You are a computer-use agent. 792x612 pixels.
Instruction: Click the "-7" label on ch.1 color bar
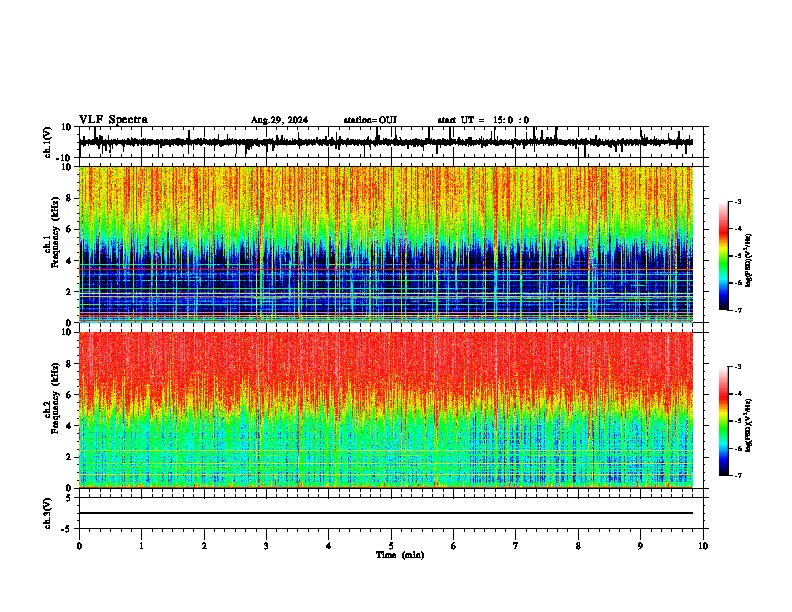tap(737, 310)
